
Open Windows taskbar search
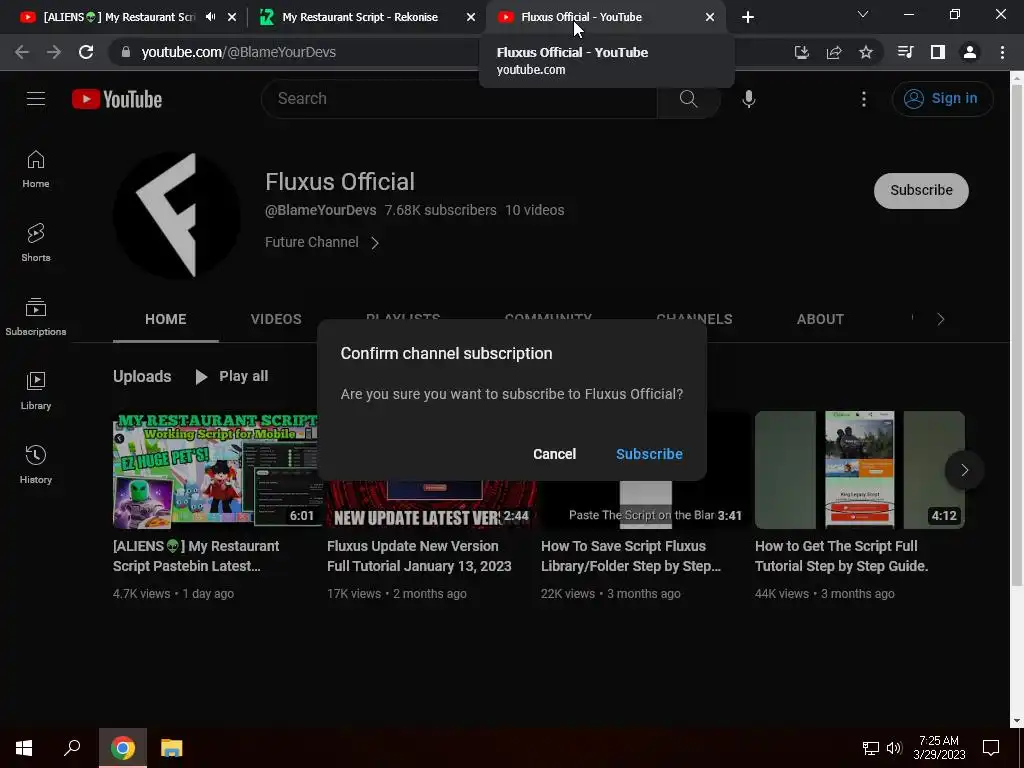pos(72,748)
